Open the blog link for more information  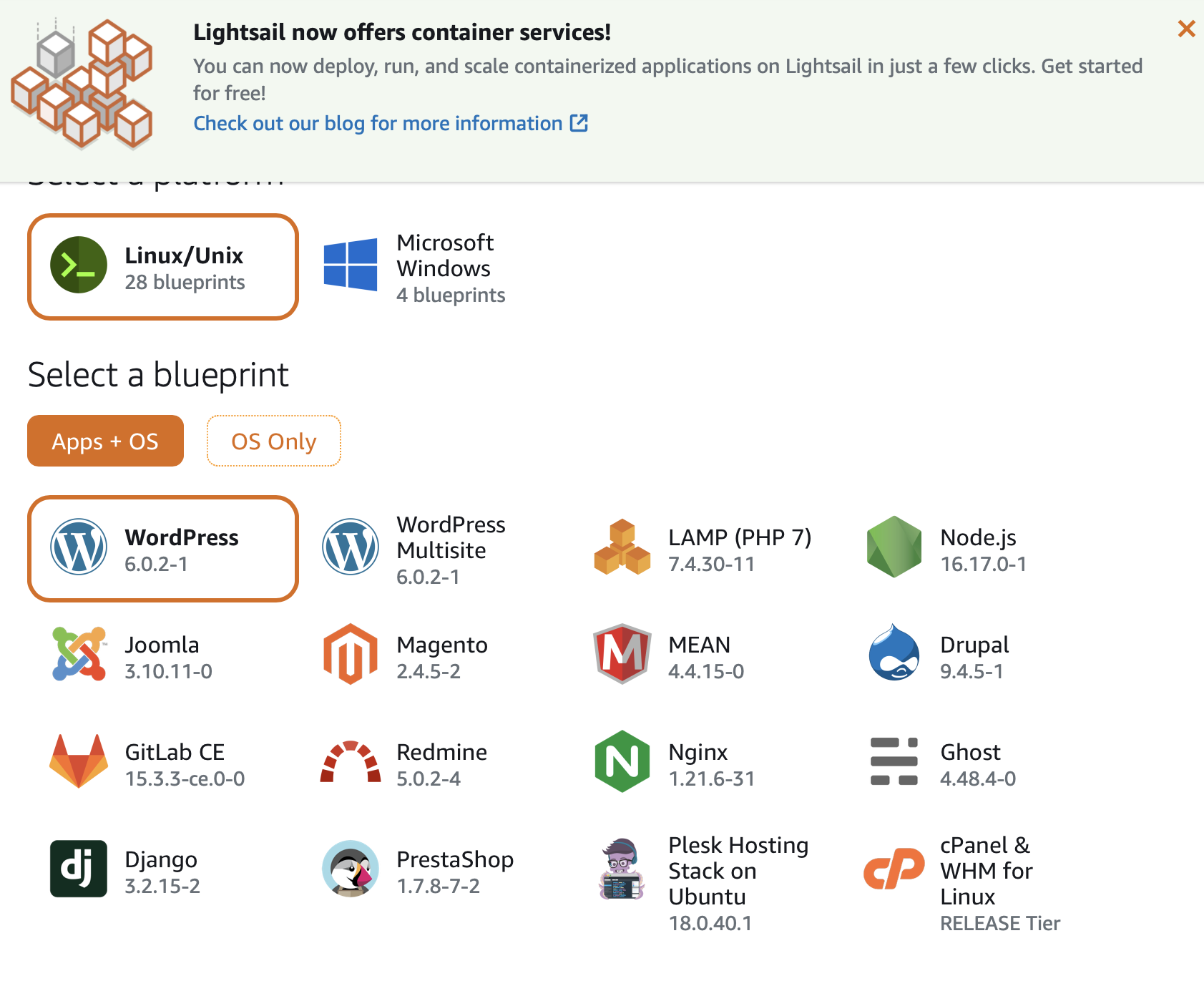click(x=378, y=123)
